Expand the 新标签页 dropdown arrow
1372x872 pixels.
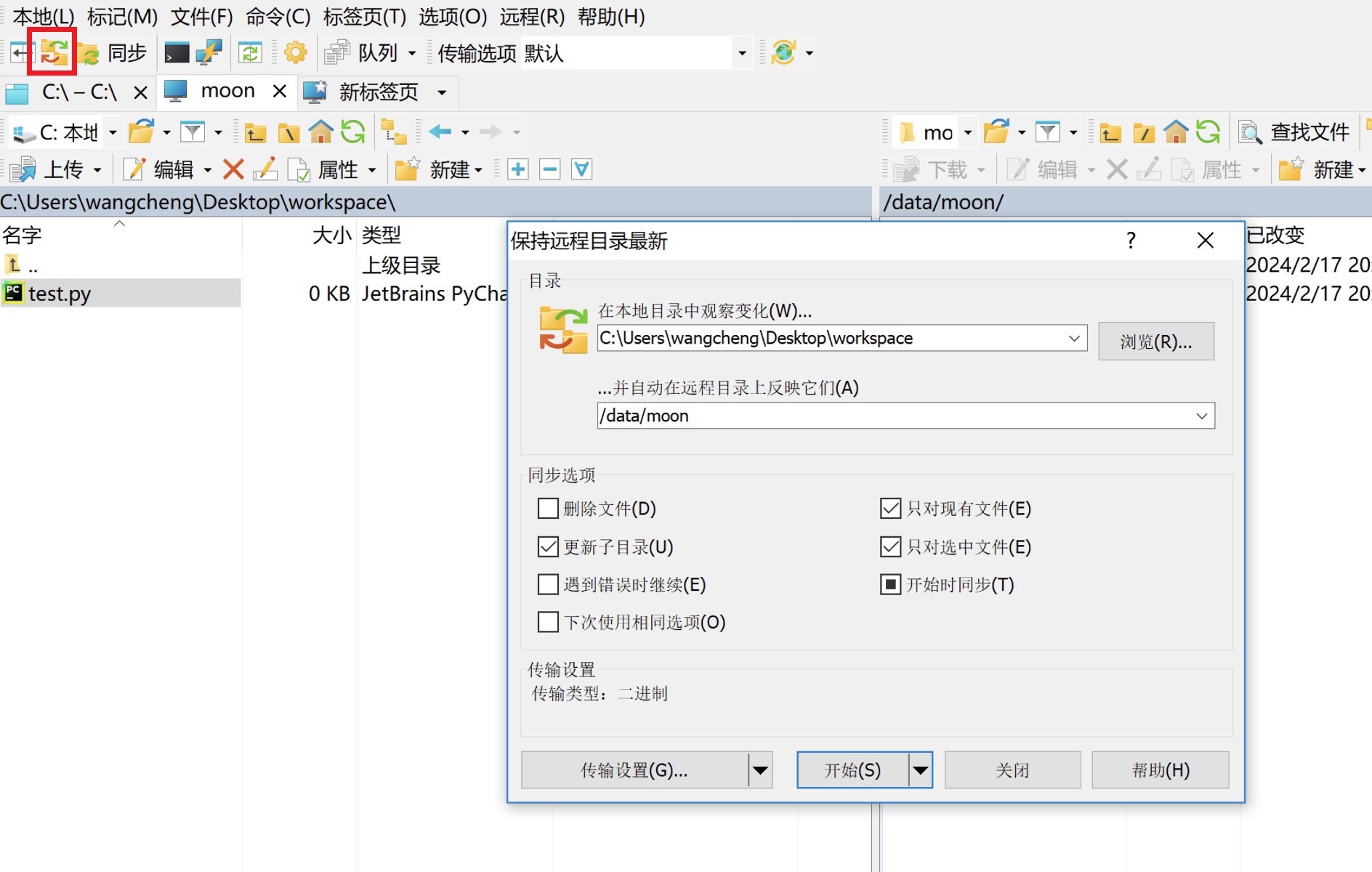tap(442, 92)
